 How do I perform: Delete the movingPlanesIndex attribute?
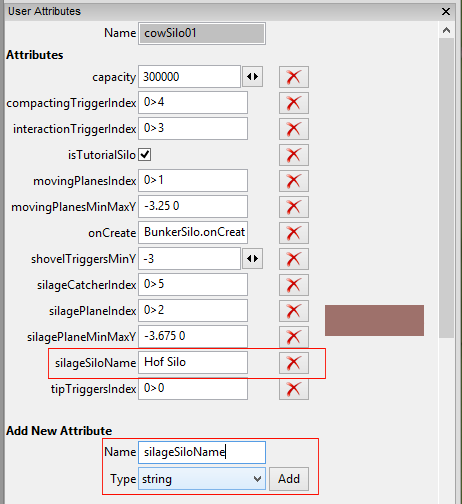pos(294,181)
